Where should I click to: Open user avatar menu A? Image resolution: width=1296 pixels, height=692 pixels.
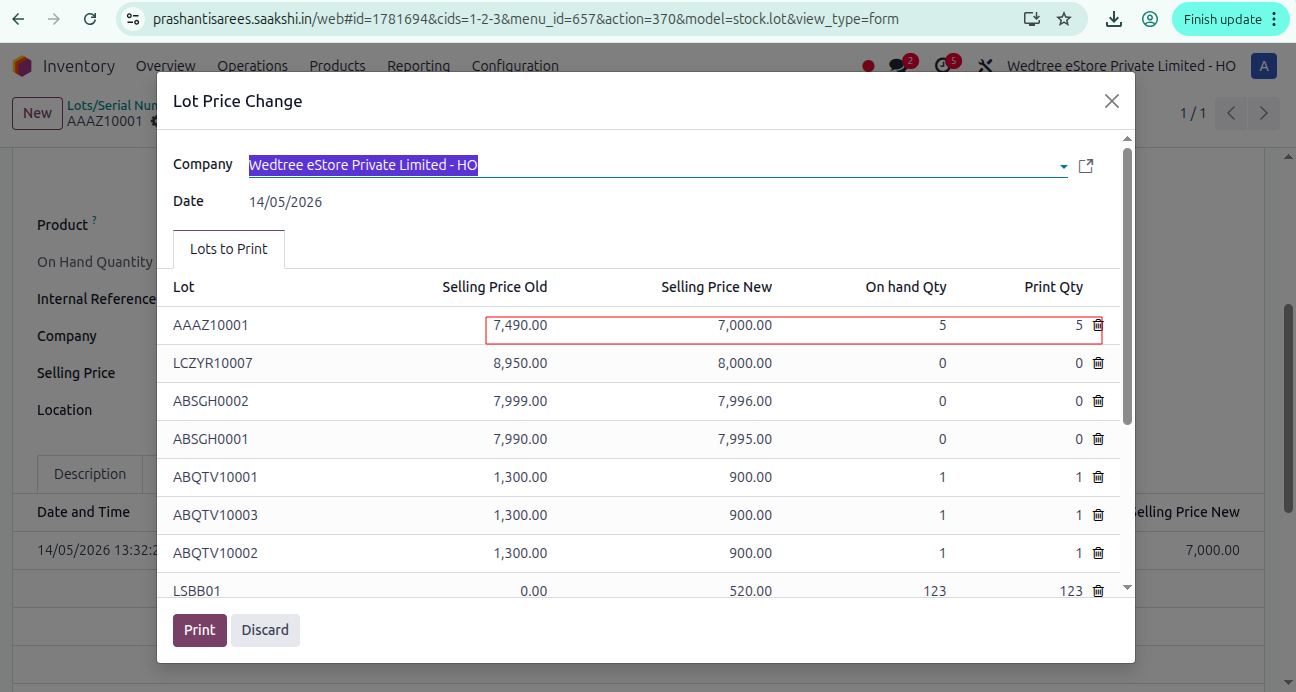[x=1264, y=66]
